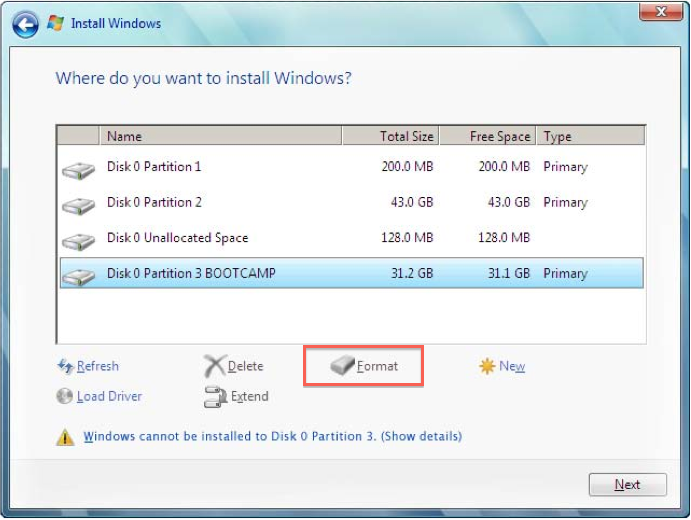Click the New sun-star icon
691x520 pixels.
(x=487, y=366)
